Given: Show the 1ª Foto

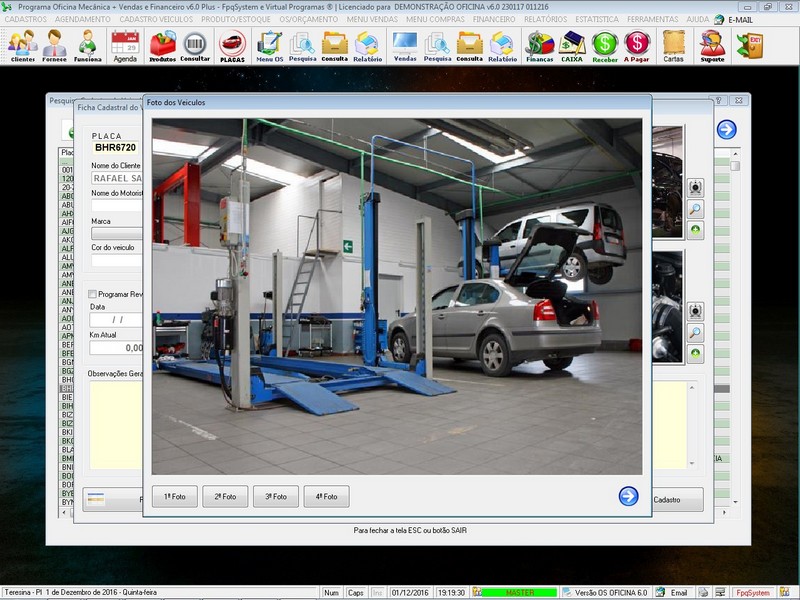Looking at the screenshot, I should tap(175, 496).
